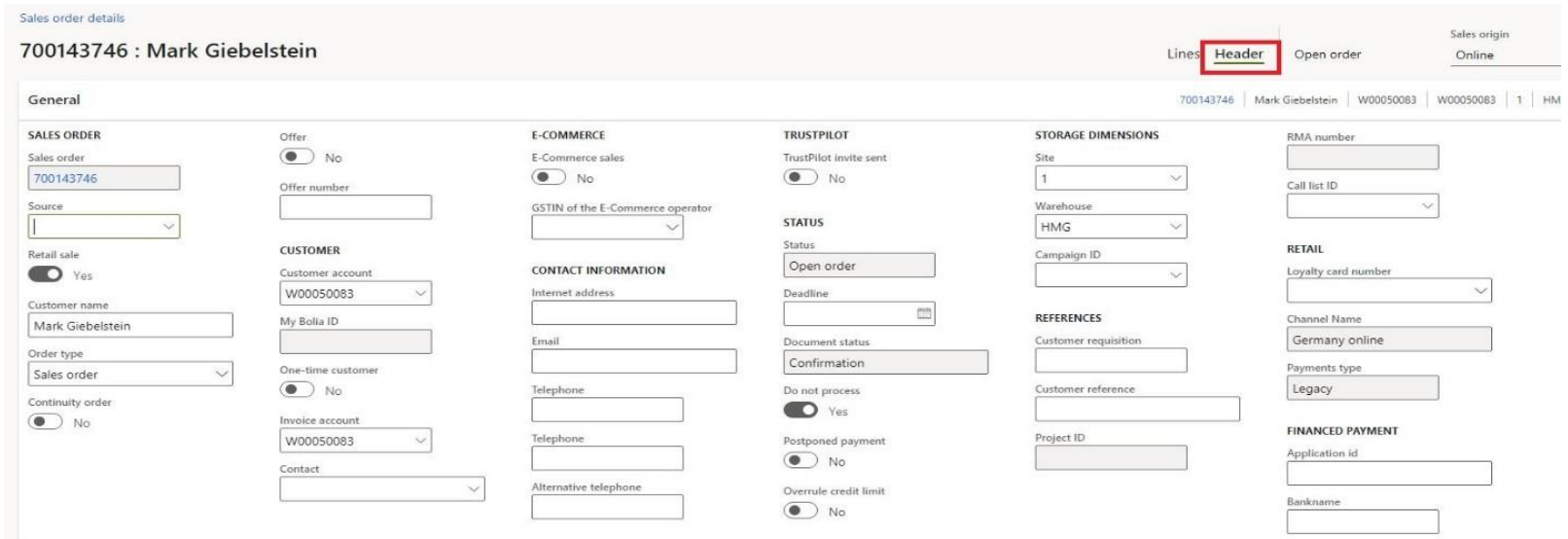Open the Sales order details breadcrumb link
Image resolution: width=1568 pixels, height=539 pixels.
72,18
